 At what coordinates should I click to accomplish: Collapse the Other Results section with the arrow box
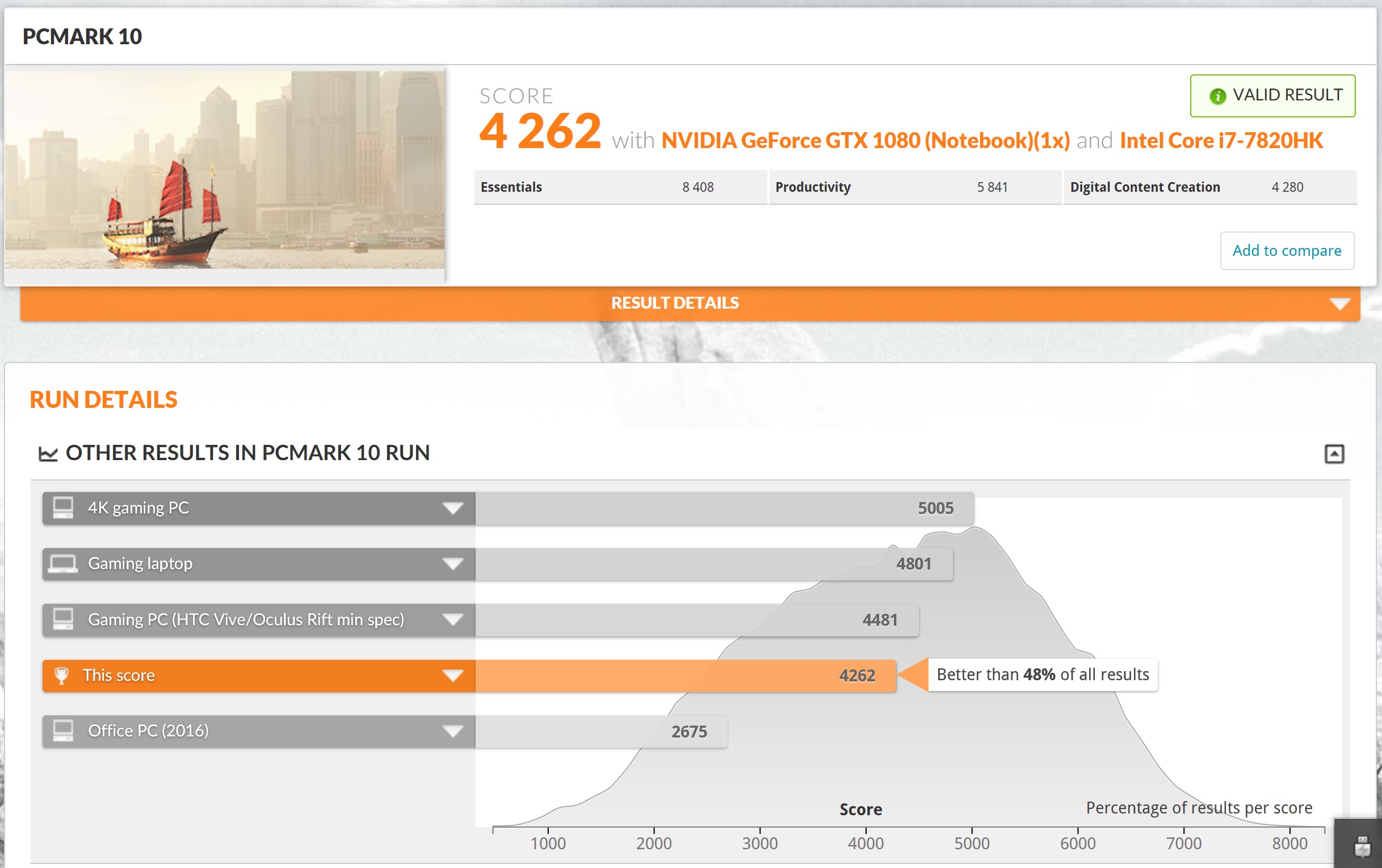click(1334, 454)
